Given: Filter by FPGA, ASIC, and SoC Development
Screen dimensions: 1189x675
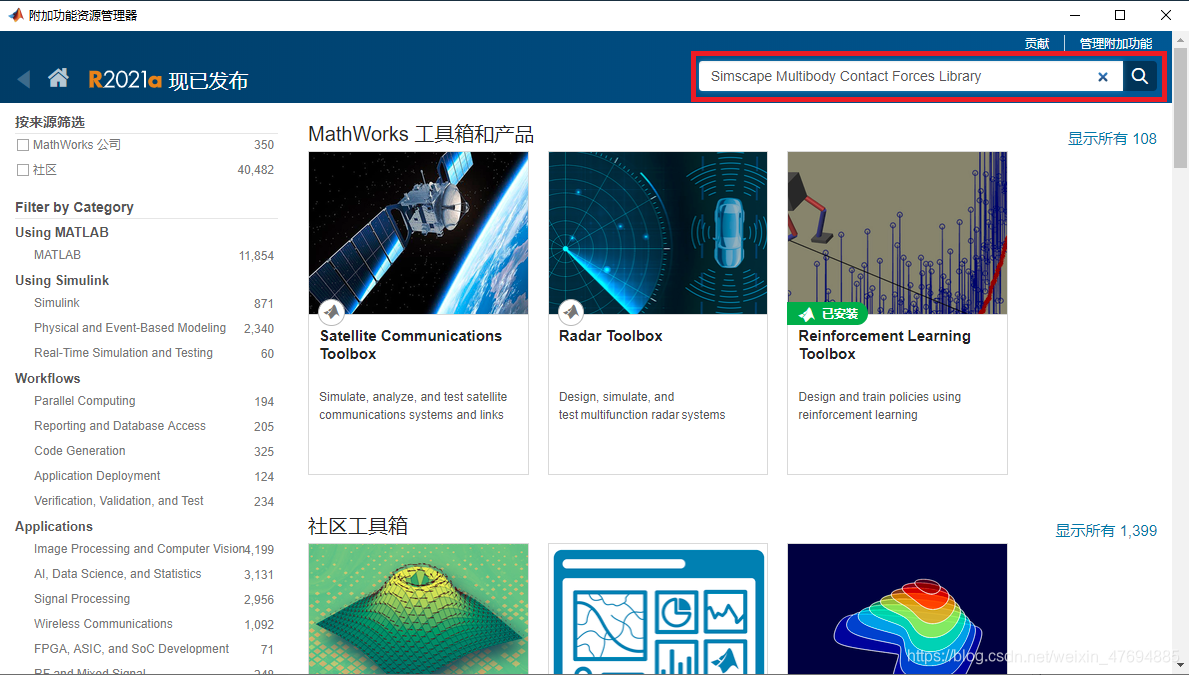Looking at the screenshot, I should [x=131, y=648].
